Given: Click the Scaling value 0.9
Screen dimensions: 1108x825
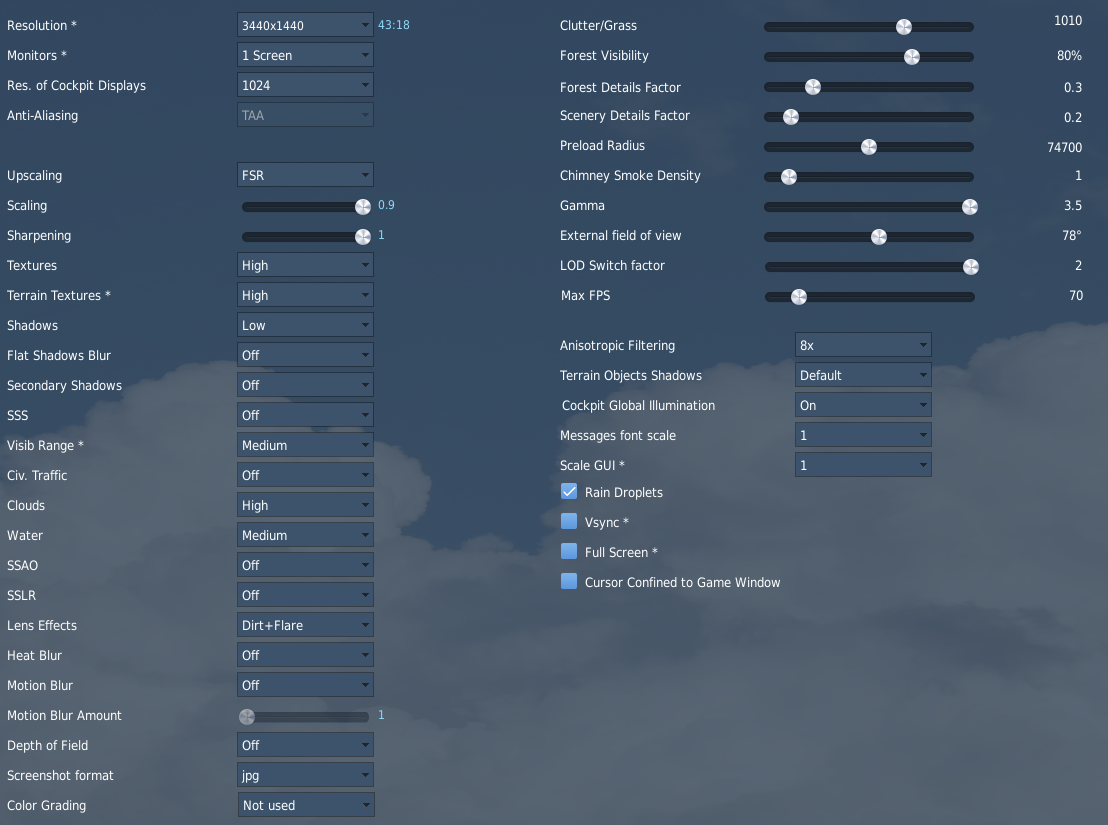Looking at the screenshot, I should [x=387, y=205].
